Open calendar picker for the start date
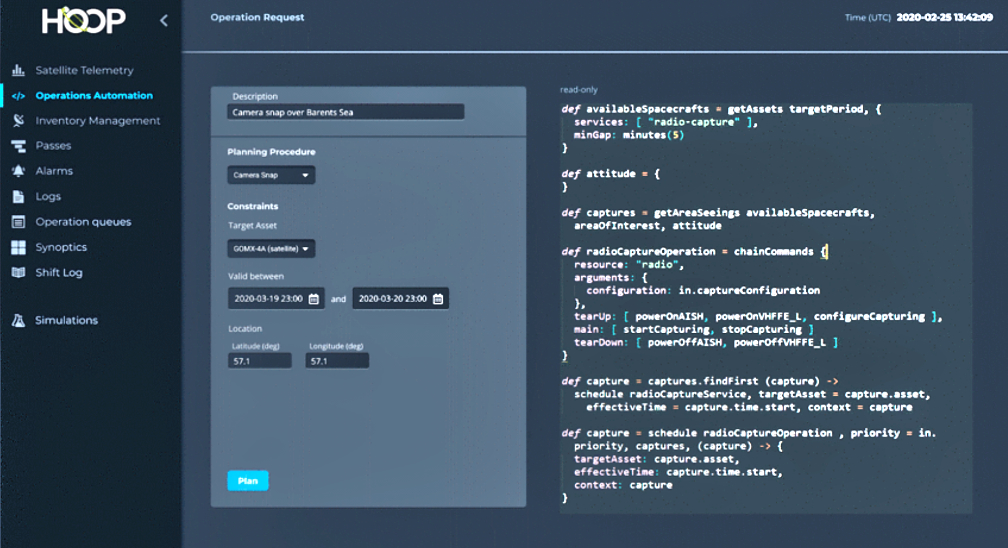 coord(313,299)
